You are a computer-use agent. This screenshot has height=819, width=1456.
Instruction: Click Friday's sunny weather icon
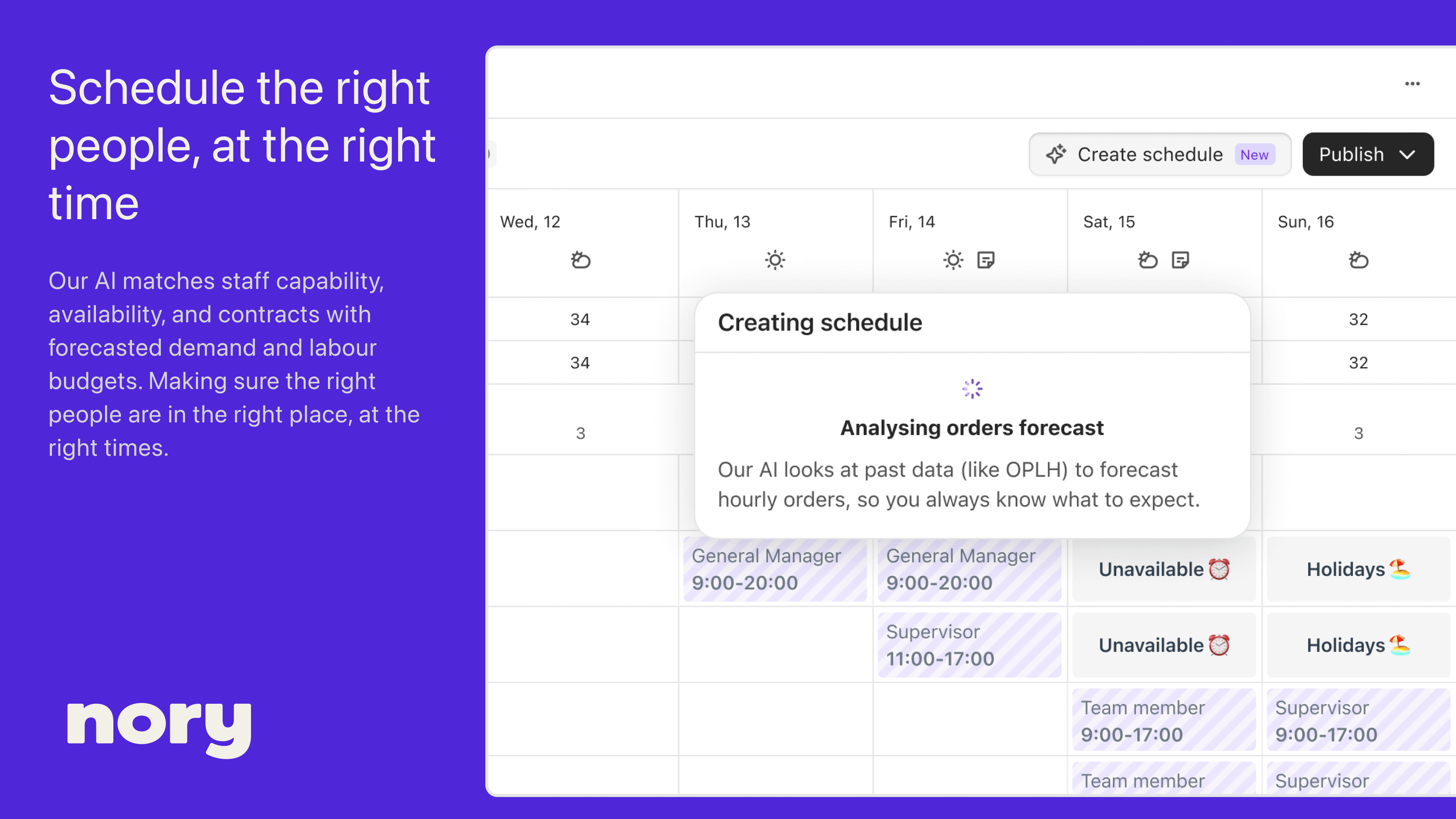(x=953, y=260)
